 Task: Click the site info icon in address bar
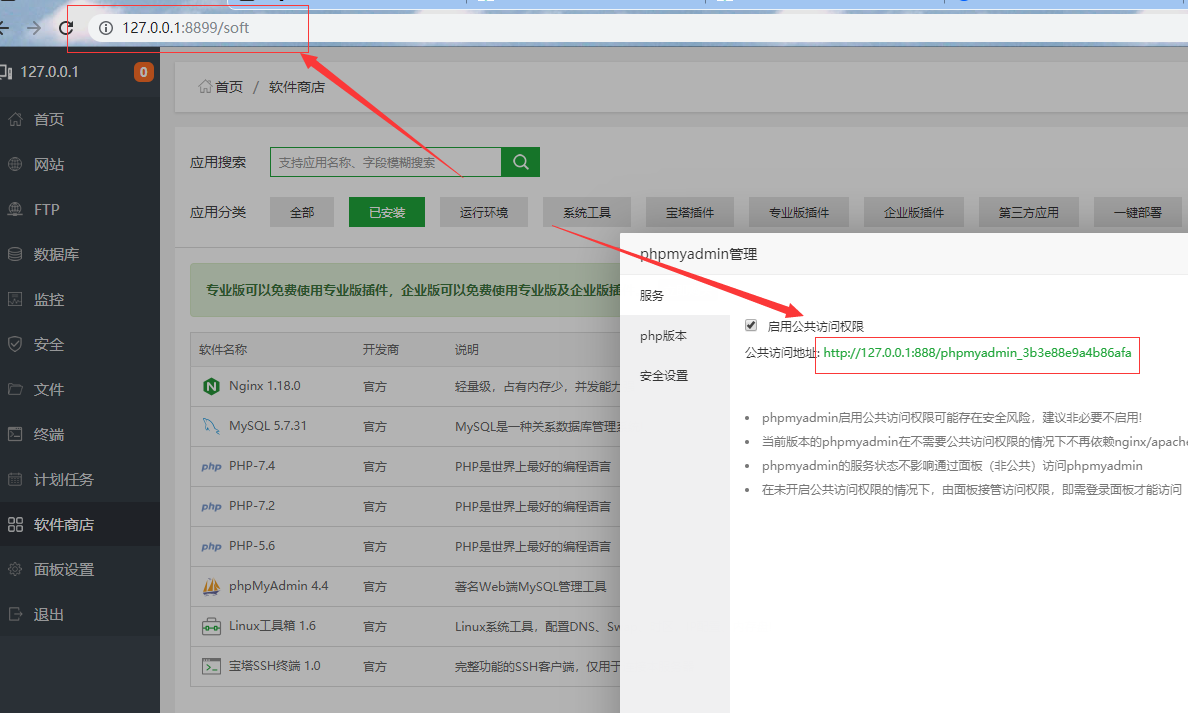(x=106, y=28)
